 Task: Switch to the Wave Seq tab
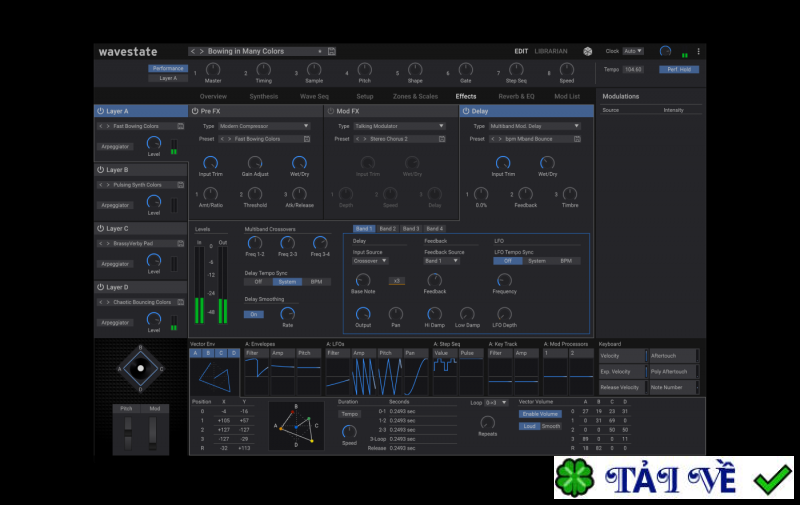click(x=314, y=96)
